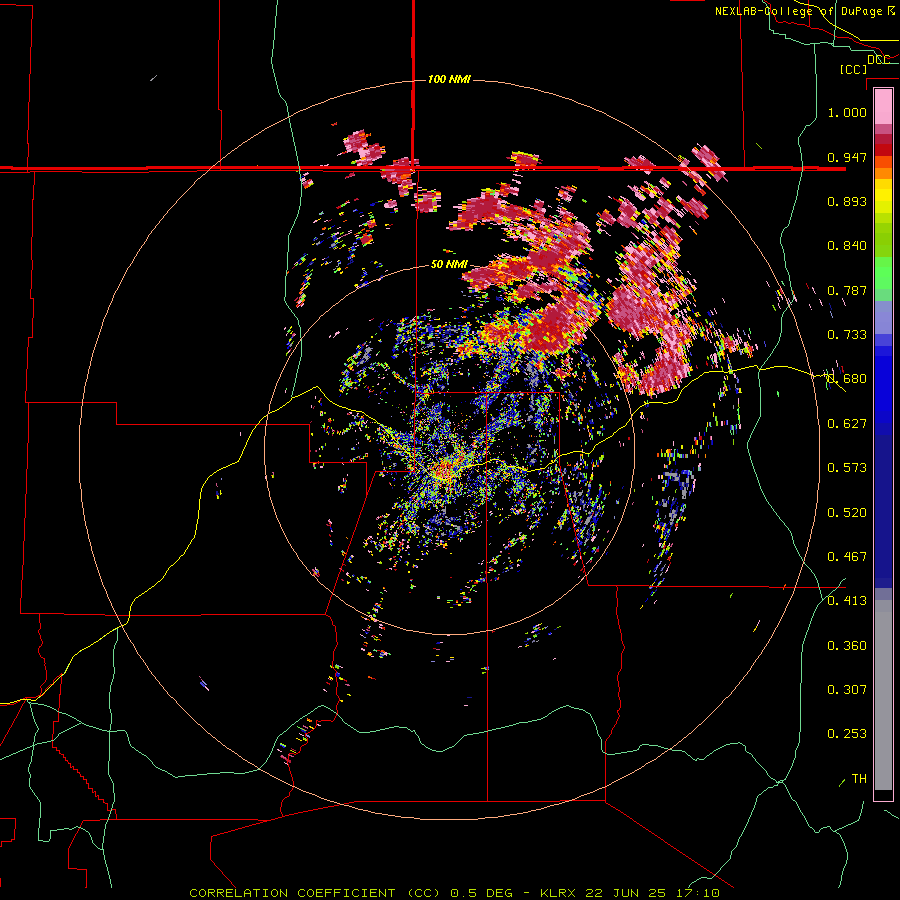Click the 0.253 scale value

(847, 734)
